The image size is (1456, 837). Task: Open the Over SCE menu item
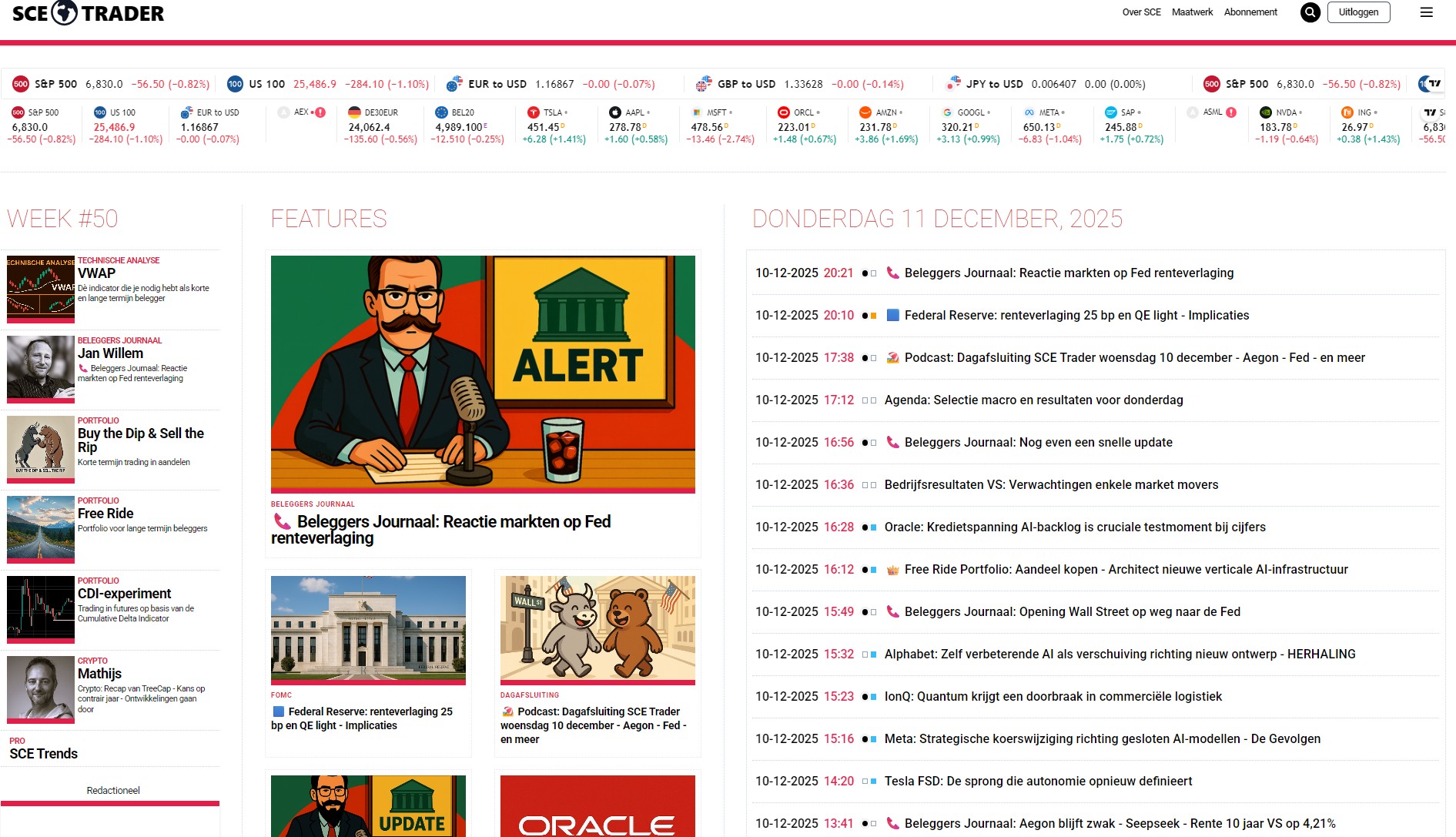click(1141, 12)
